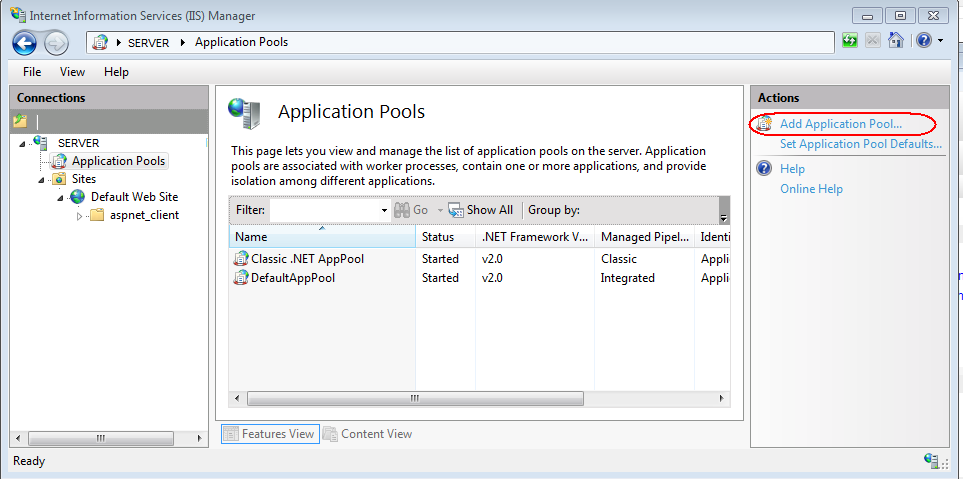The width and height of the screenshot is (963, 479).
Task: Click the Back navigation arrow button
Action: 25,42
